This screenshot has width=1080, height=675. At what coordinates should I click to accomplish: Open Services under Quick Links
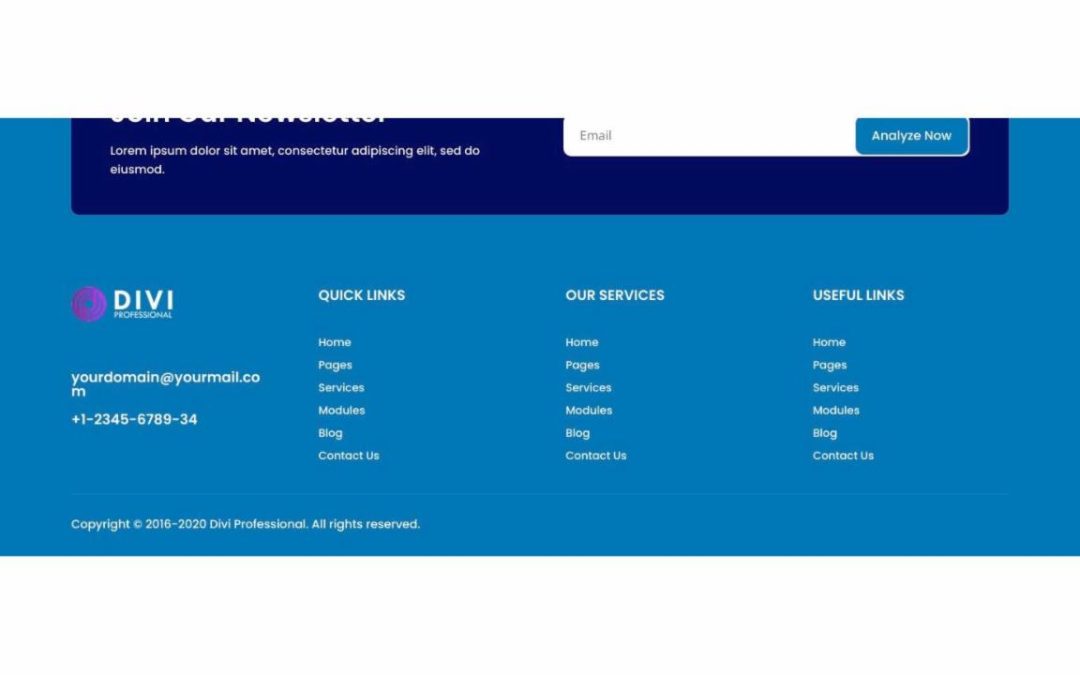tap(341, 388)
